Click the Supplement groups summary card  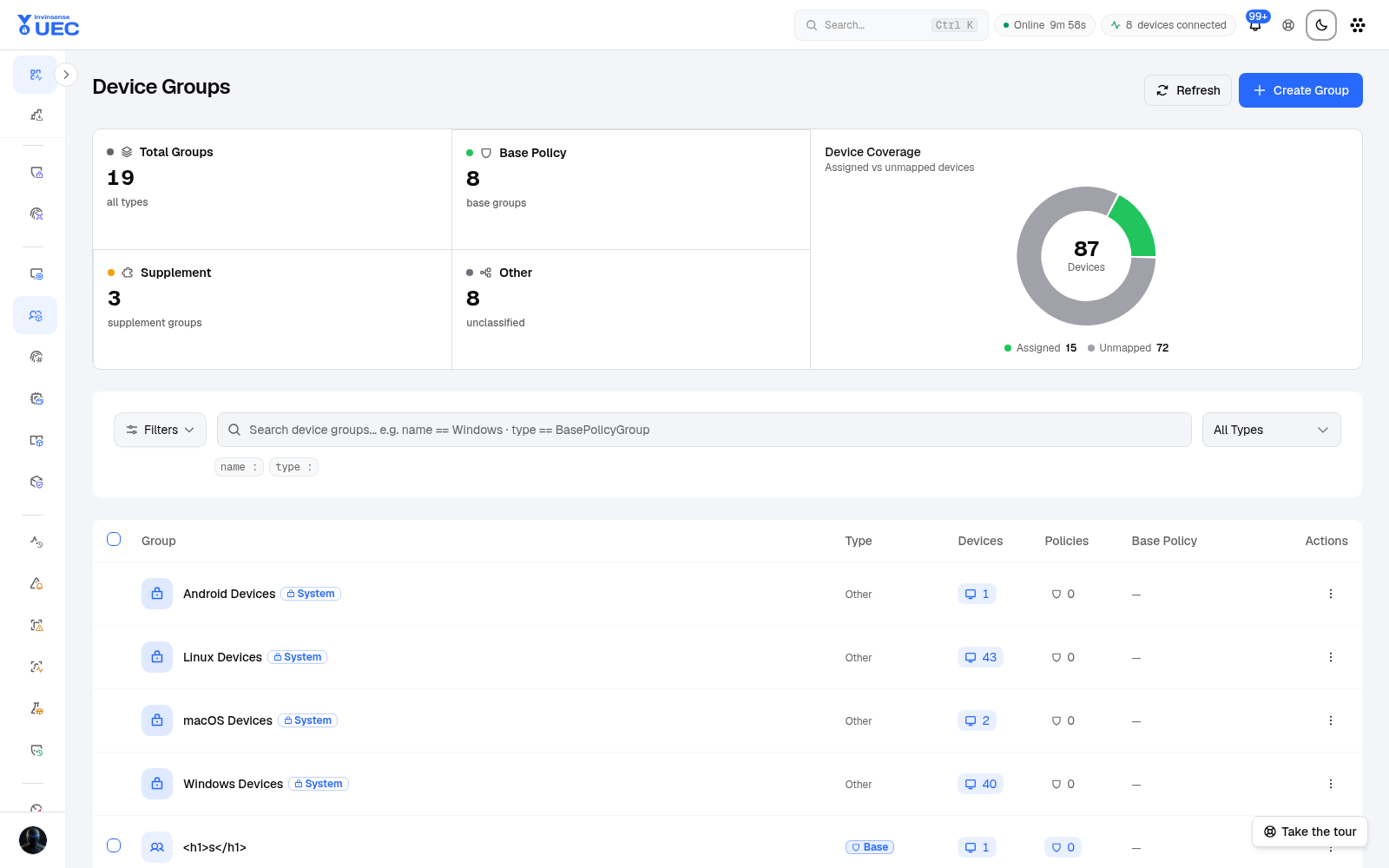(273, 309)
